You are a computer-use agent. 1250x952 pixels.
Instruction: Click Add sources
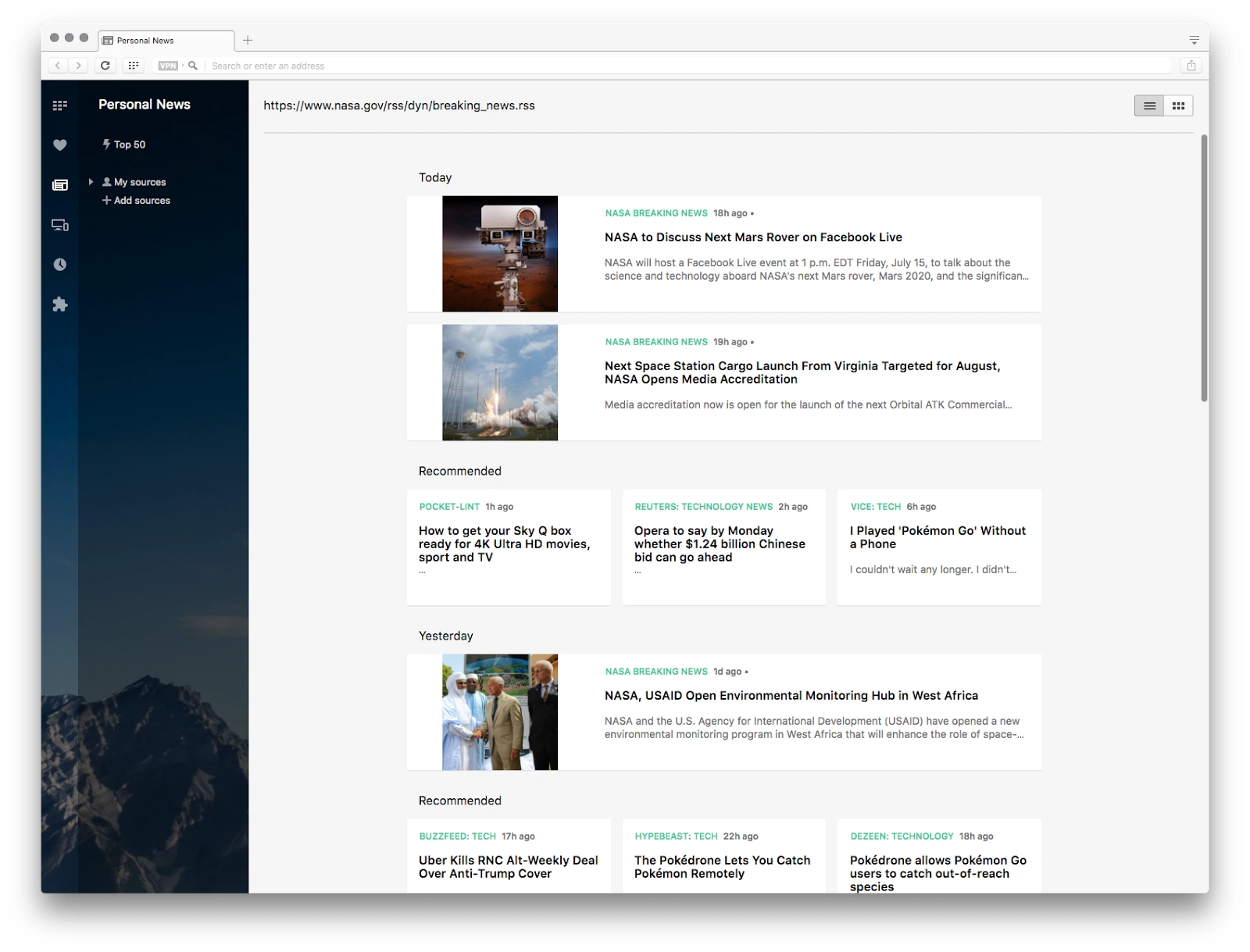[136, 201]
